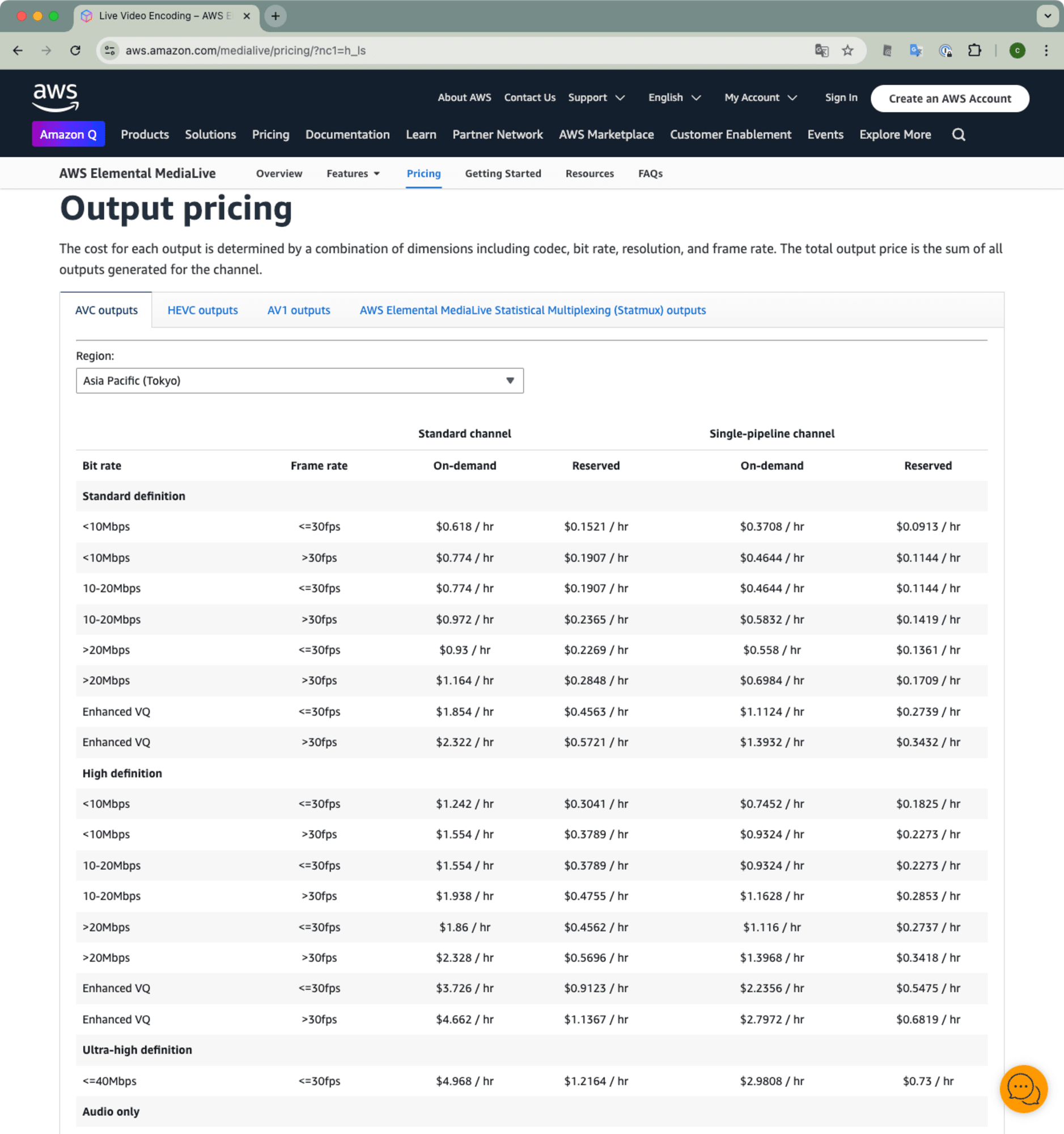Switch to the AV1 outputs tab
The width and height of the screenshot is (1064, 1134).
299,310
